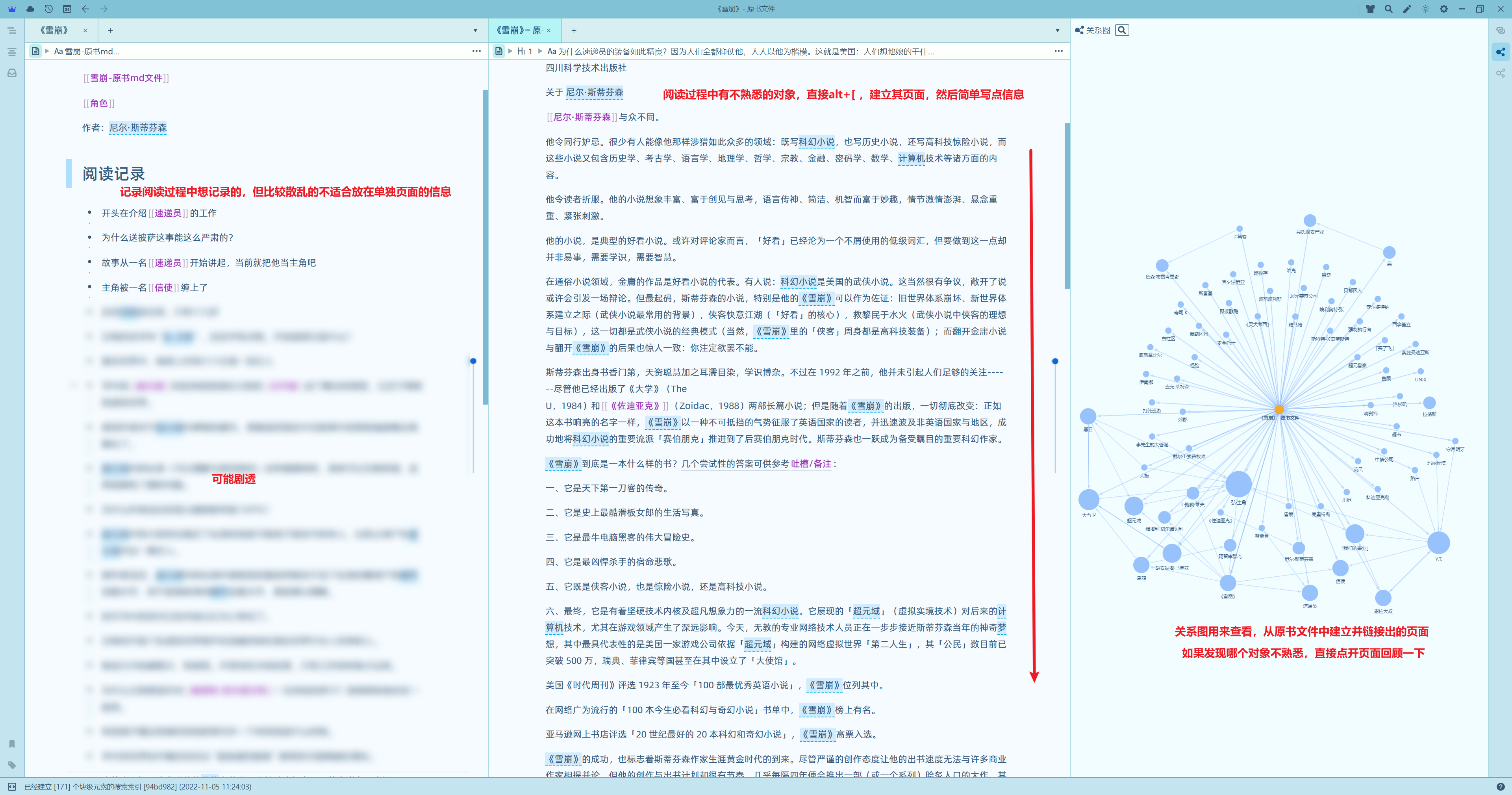Open the 速递员 link in first bullet
The image size is (1512, 795).
click(x=168, y=213)
